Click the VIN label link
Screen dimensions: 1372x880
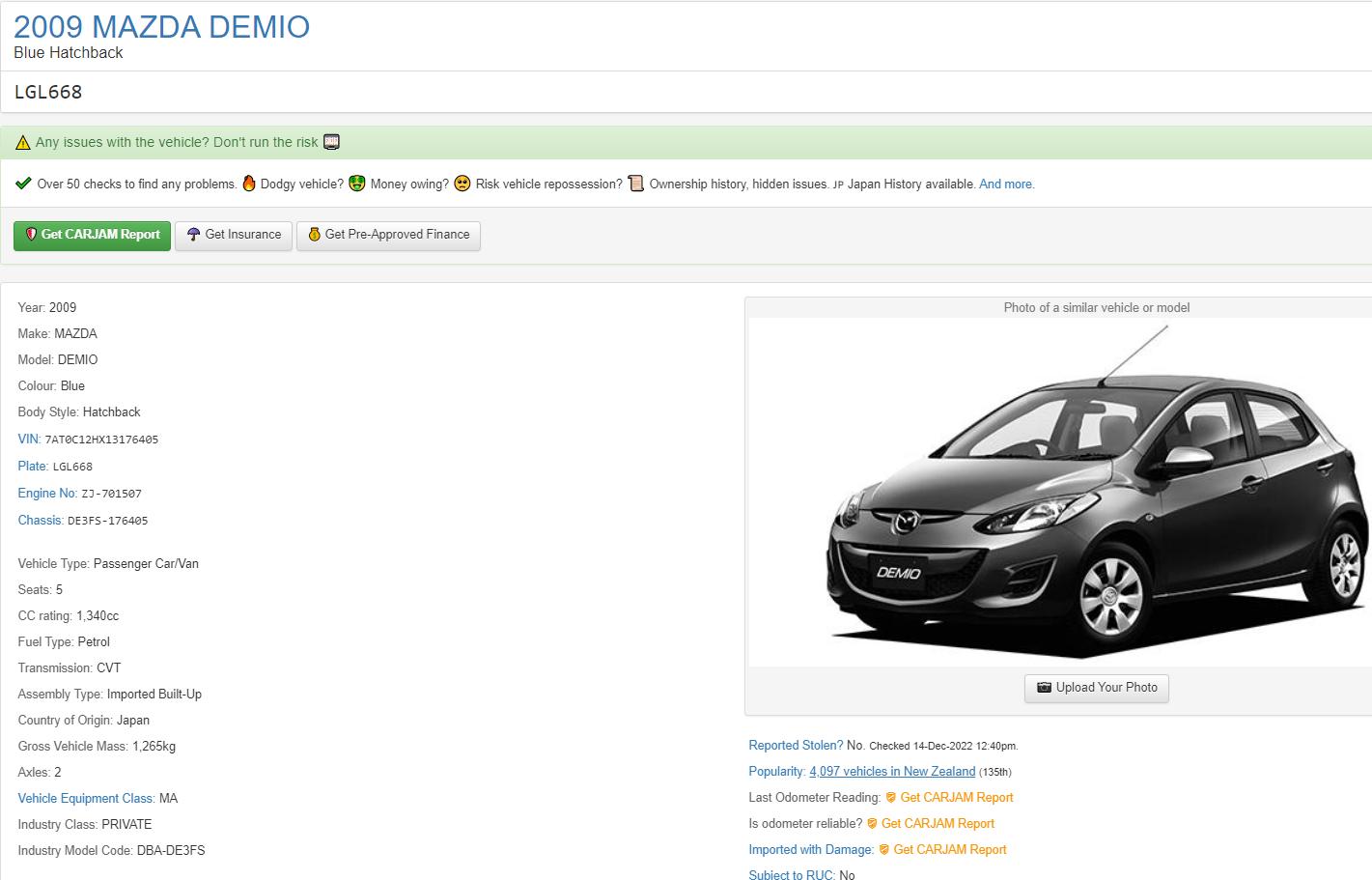click(x=29, y=440)
